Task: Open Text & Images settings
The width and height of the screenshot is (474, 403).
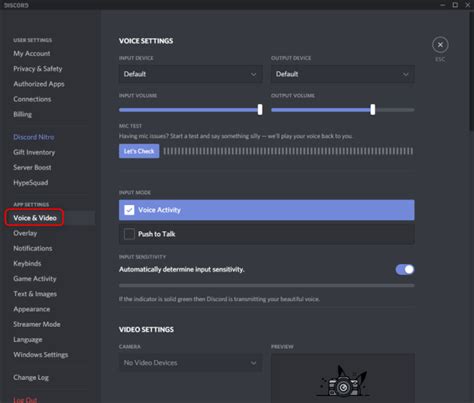Action: tap(35, 294)
